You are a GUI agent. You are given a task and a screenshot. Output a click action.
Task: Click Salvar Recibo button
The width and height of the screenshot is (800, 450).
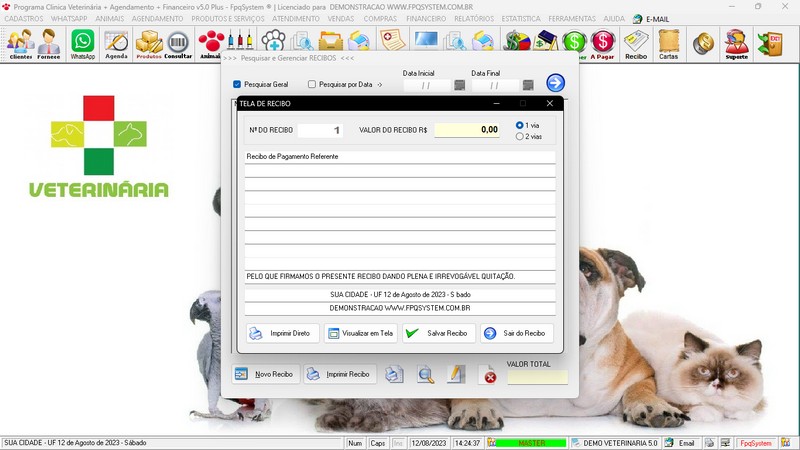(x=439, y=333)
